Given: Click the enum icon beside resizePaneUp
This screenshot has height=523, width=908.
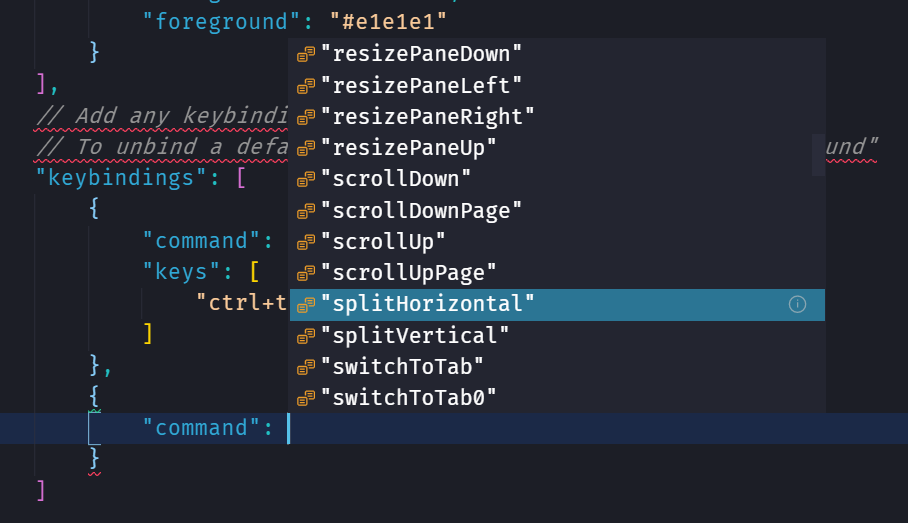Looking at the screenshot, I should click(x=307, y=148).
